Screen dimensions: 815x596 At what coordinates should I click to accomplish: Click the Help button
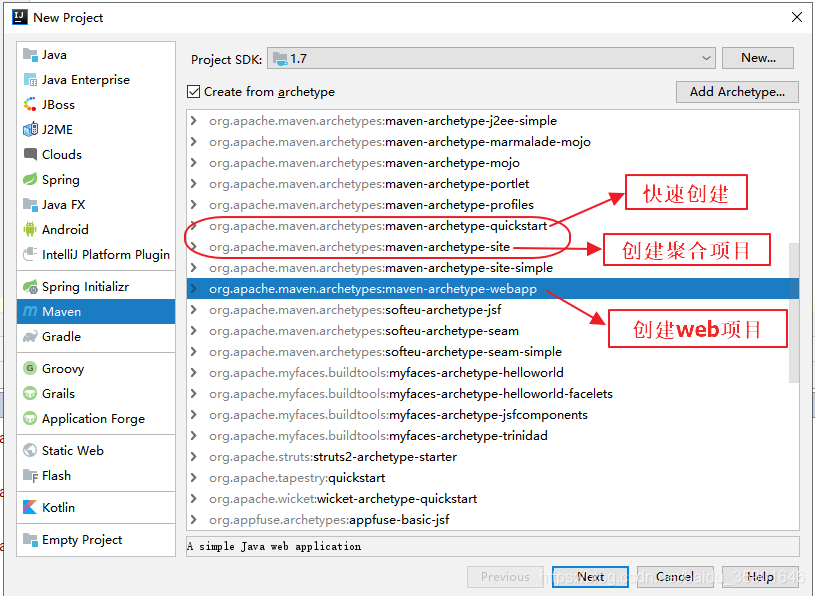[x=760, y=577]
